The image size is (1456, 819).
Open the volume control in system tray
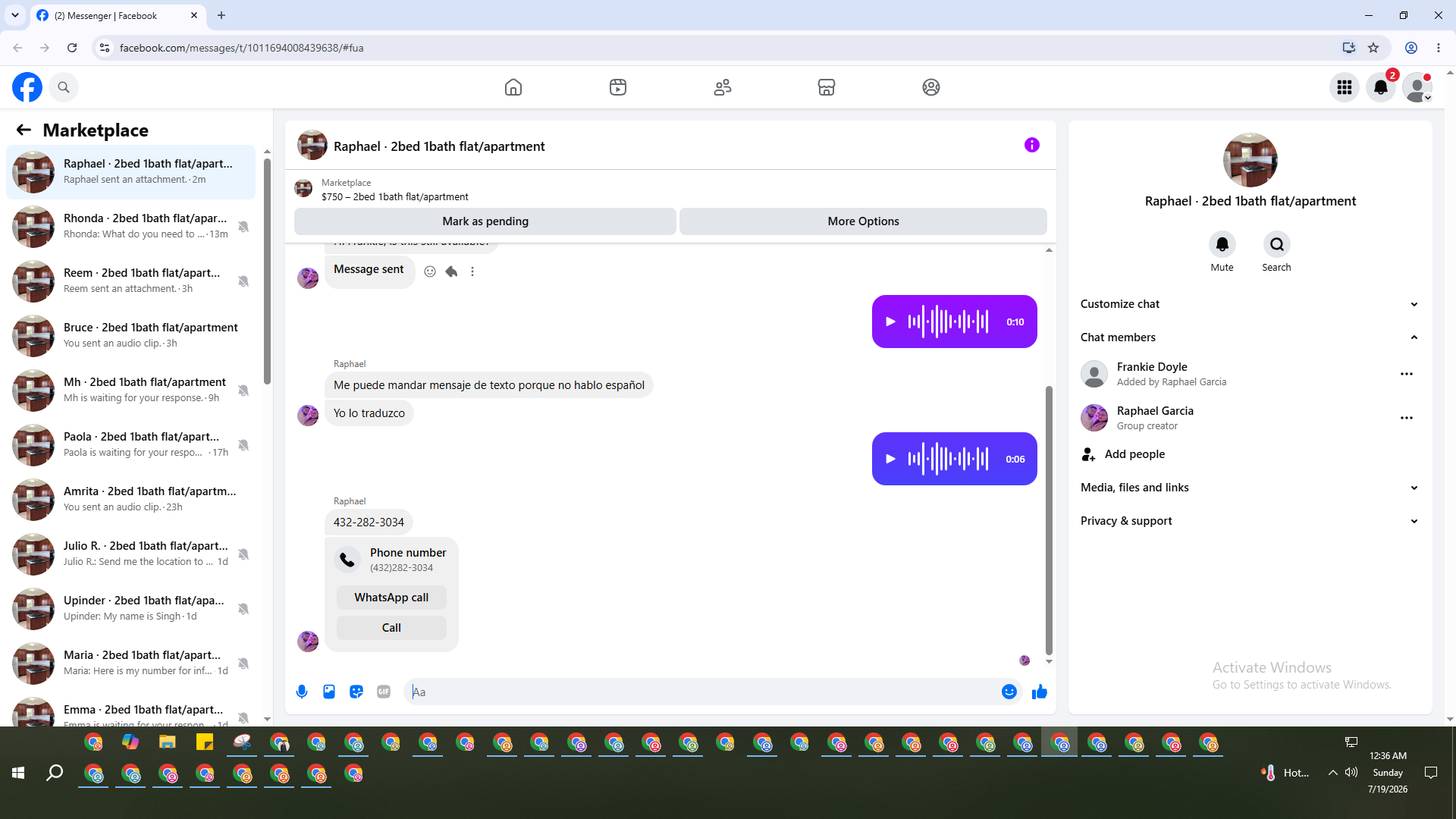point(1351,773)
